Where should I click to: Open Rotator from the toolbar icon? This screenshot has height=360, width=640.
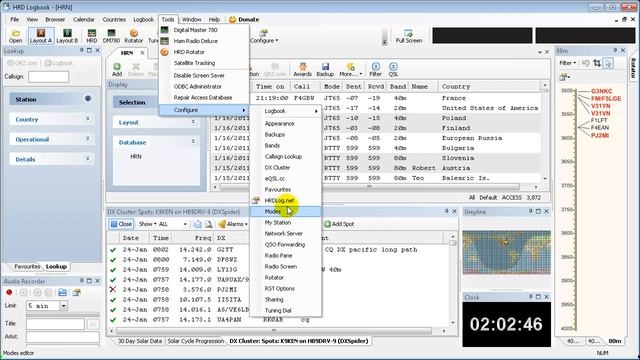pos(133,36)
